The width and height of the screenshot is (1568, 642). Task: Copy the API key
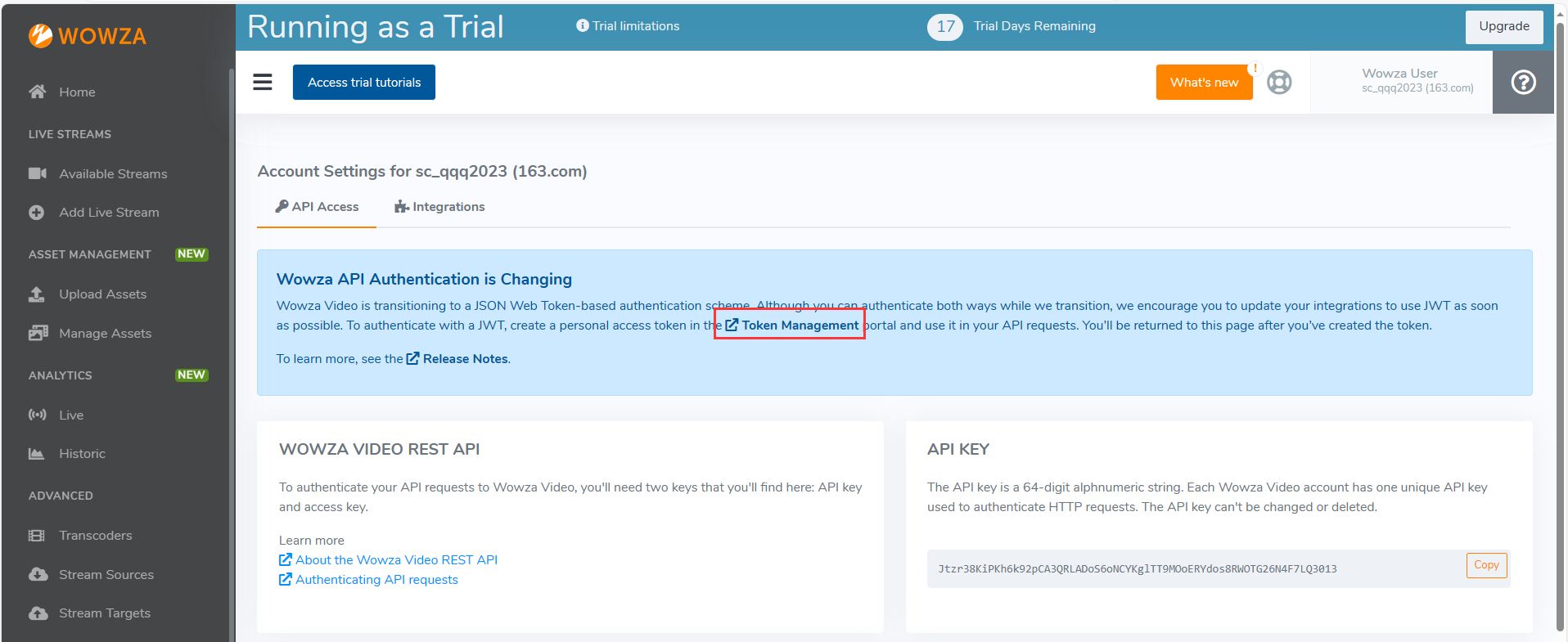pos(1485,565)
